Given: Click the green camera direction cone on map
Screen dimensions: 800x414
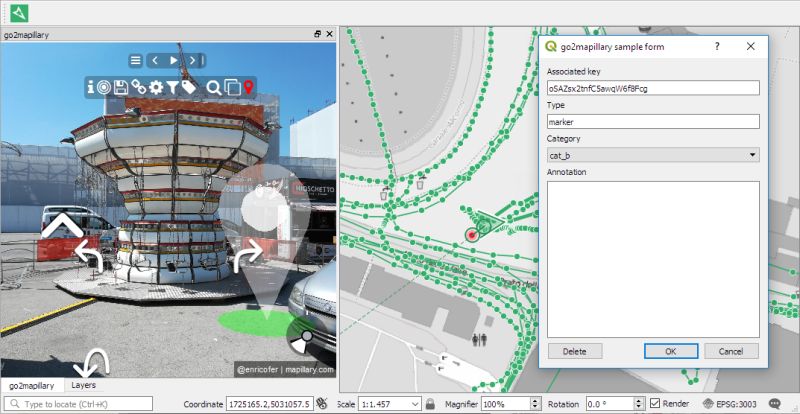Looking at the screenshot, I should [x=485, y=223].
